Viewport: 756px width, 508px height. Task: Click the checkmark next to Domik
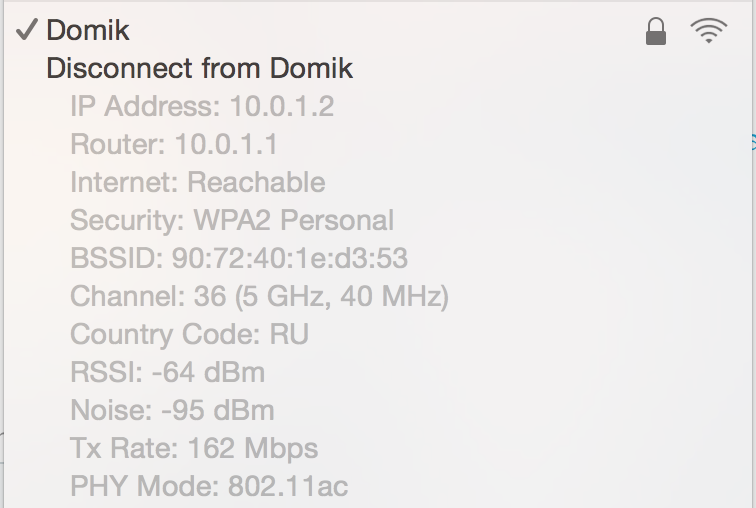(27, 30)
